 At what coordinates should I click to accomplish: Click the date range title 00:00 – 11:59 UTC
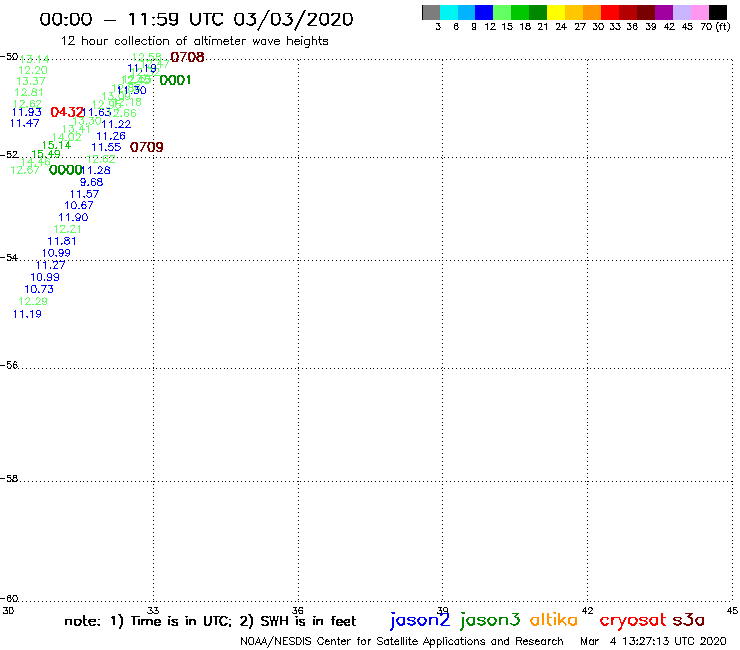point(196,19)
